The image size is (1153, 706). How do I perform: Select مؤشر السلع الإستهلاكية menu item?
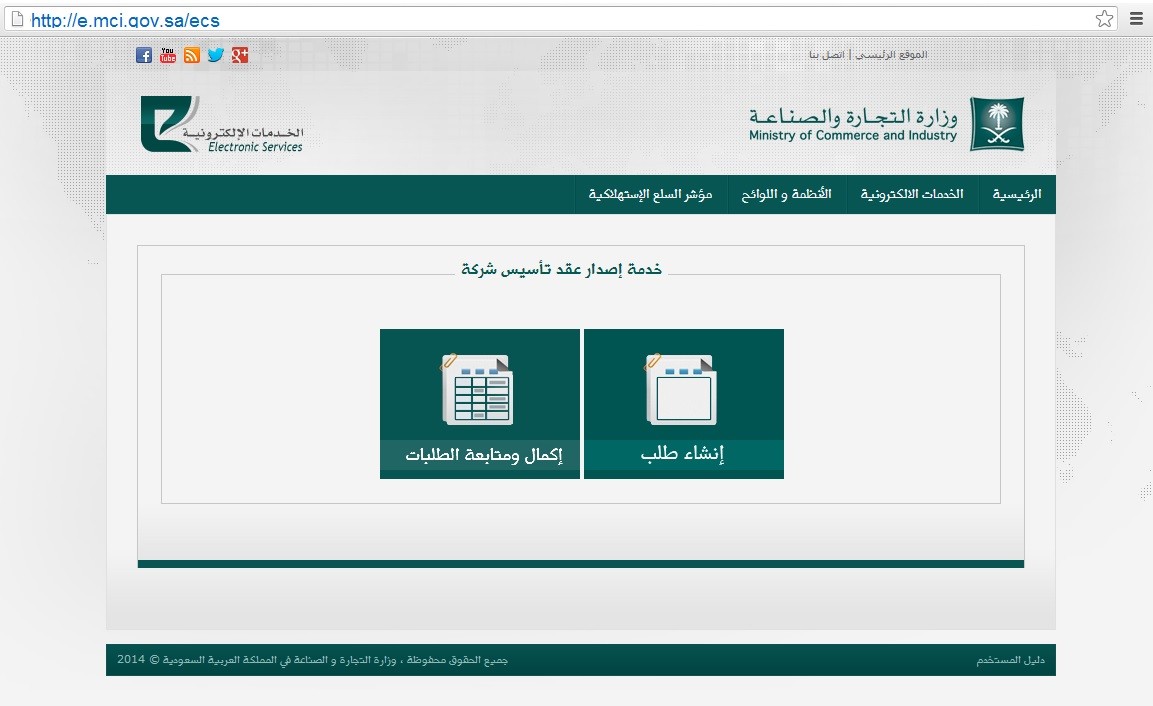[650, 195]
